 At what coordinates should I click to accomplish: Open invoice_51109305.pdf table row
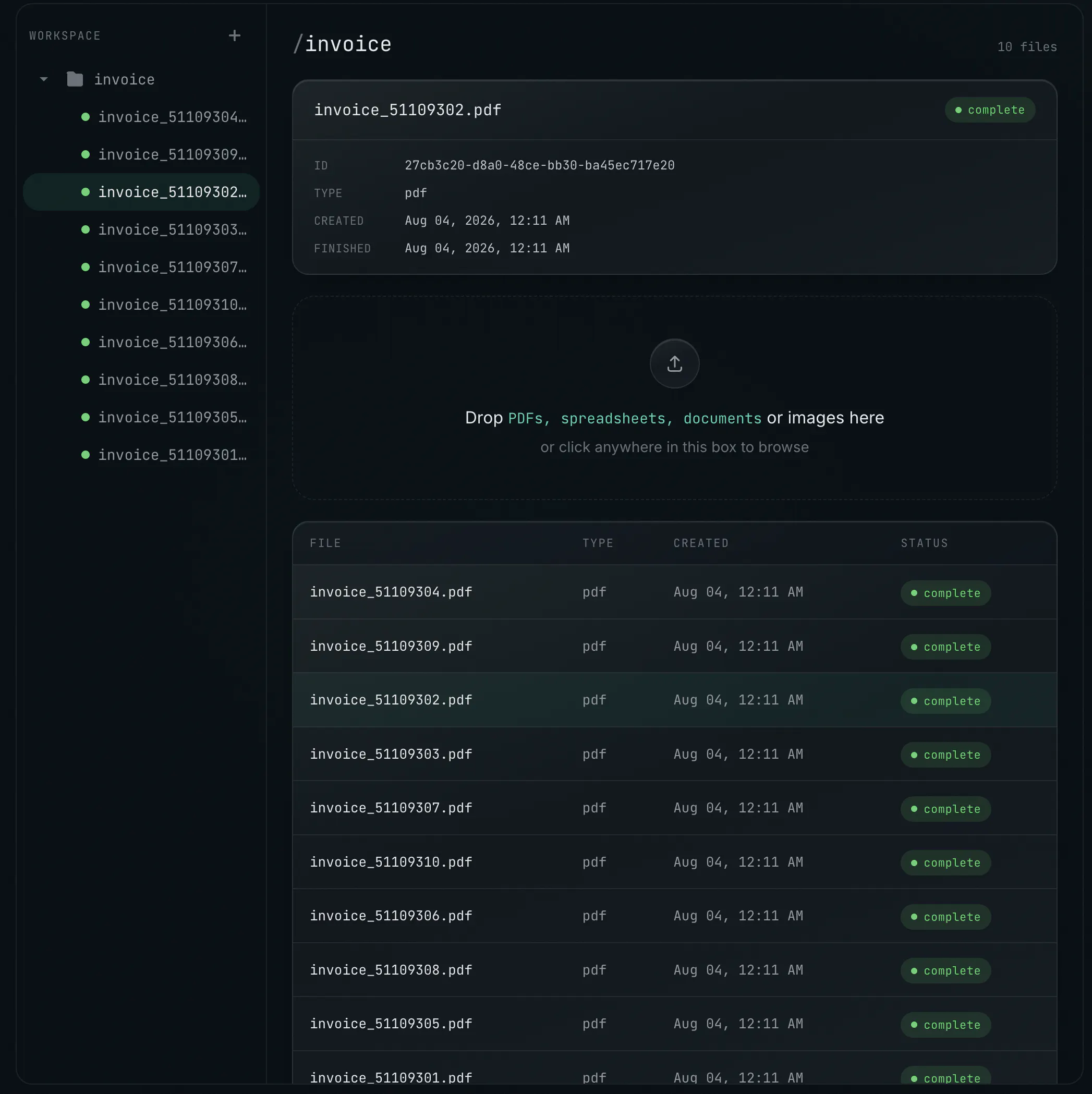pos(674,1024)
